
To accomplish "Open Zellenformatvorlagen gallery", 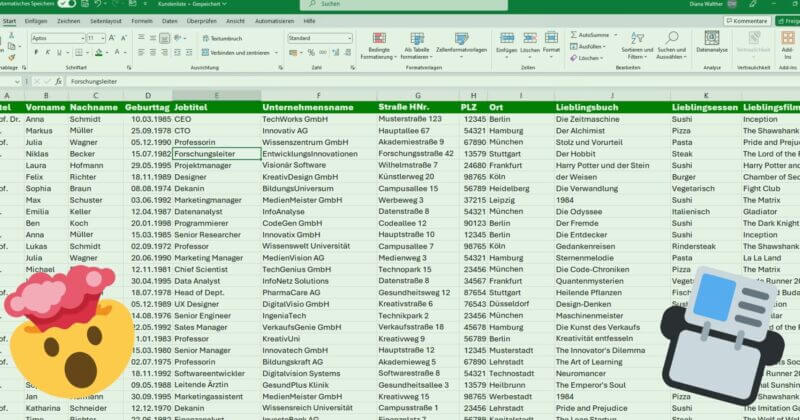I will click(461, 43).
